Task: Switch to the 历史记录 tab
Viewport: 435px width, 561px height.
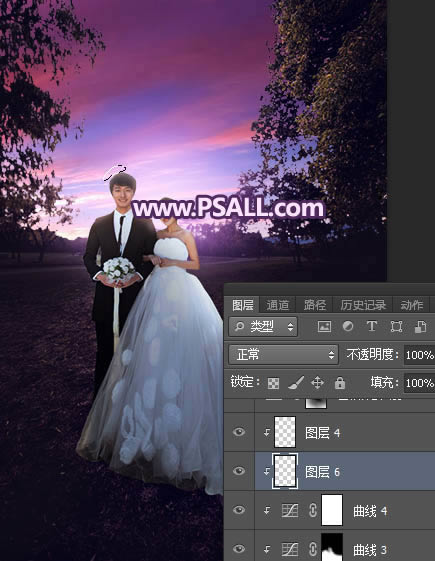Action: click(363, 305)
